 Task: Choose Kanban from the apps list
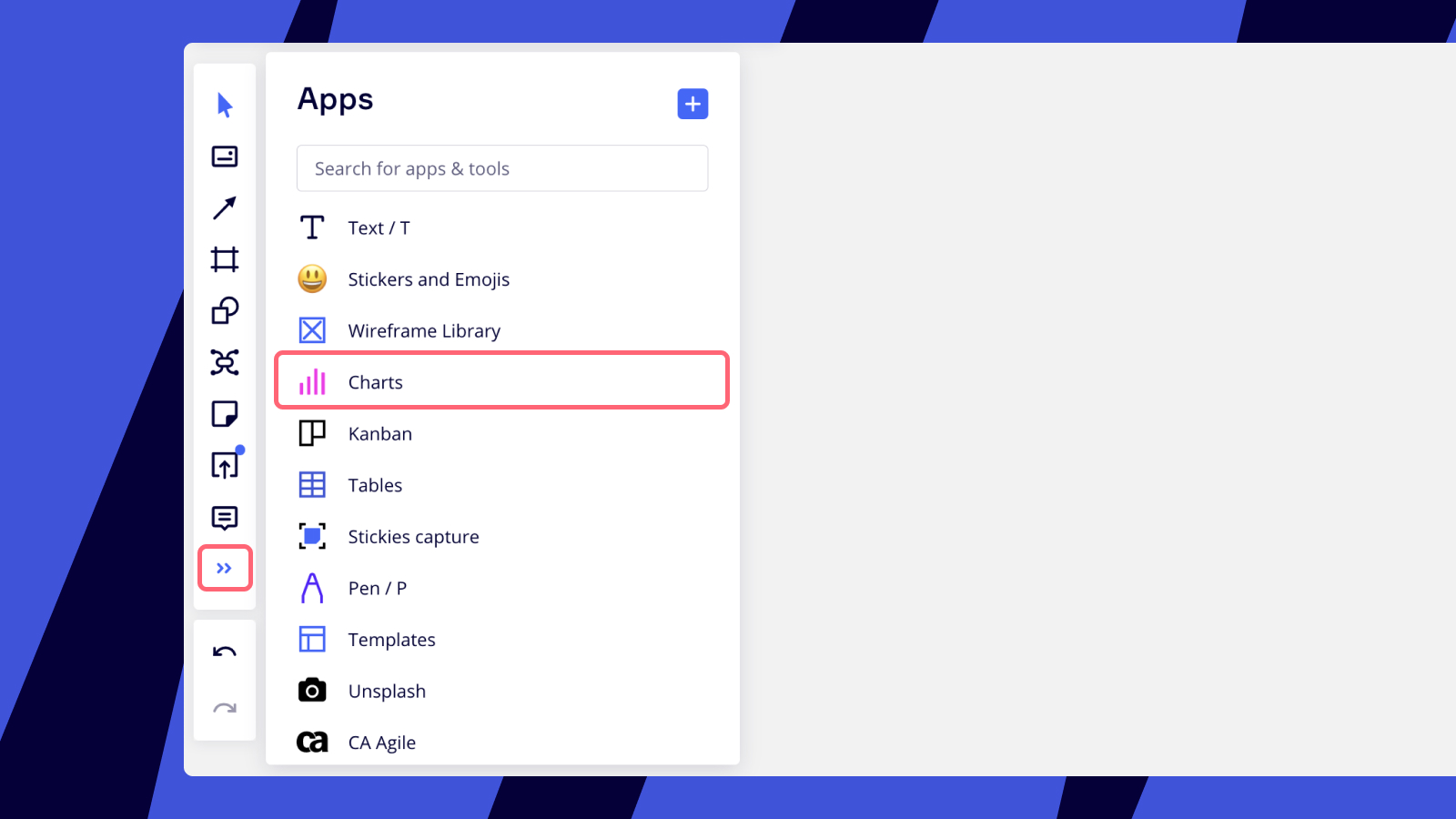502,434
